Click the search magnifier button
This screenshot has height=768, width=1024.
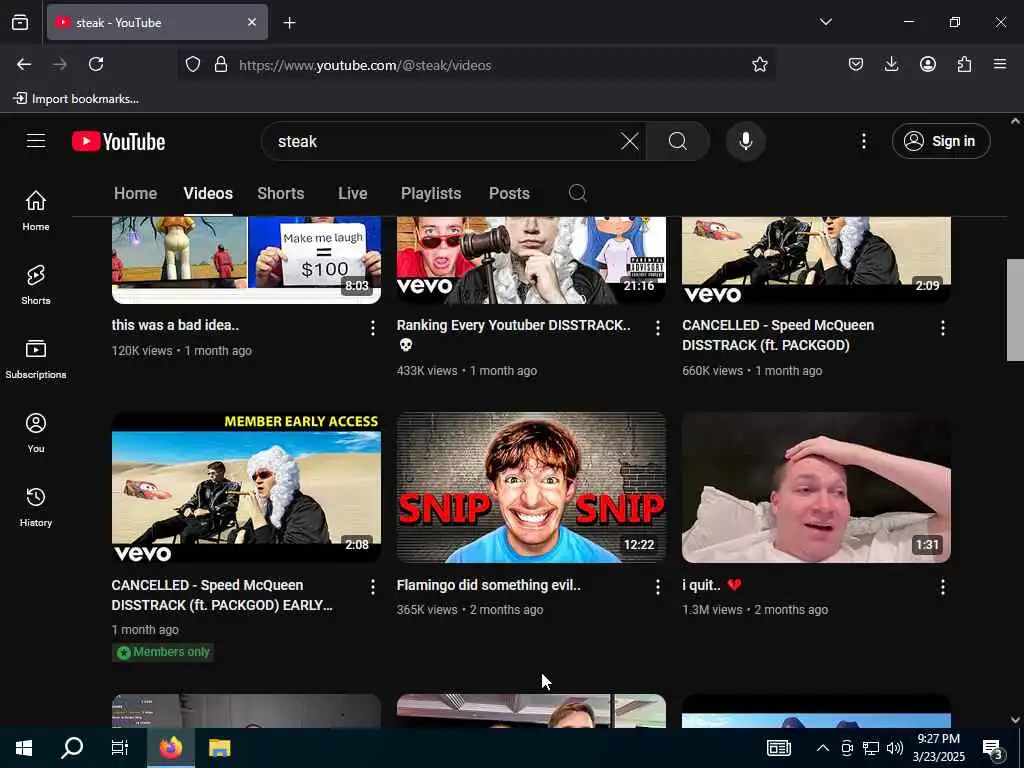click(x=678, y=141)
